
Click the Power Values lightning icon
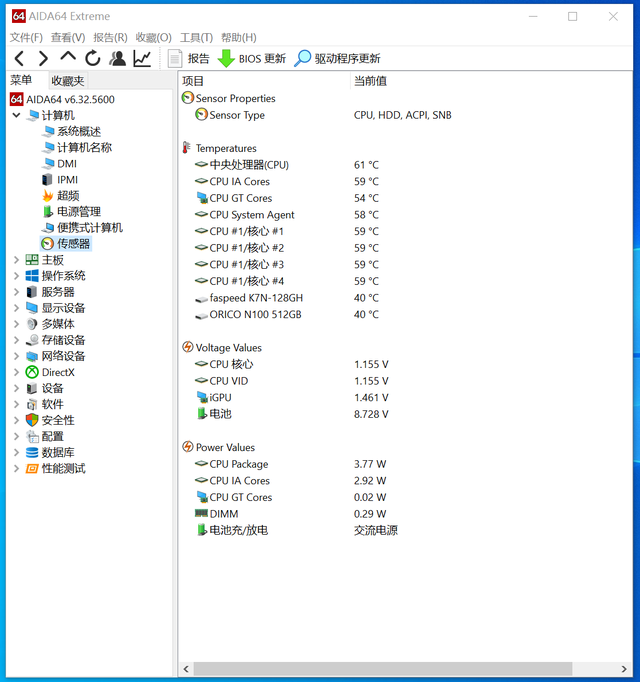(x=188, y=447)
